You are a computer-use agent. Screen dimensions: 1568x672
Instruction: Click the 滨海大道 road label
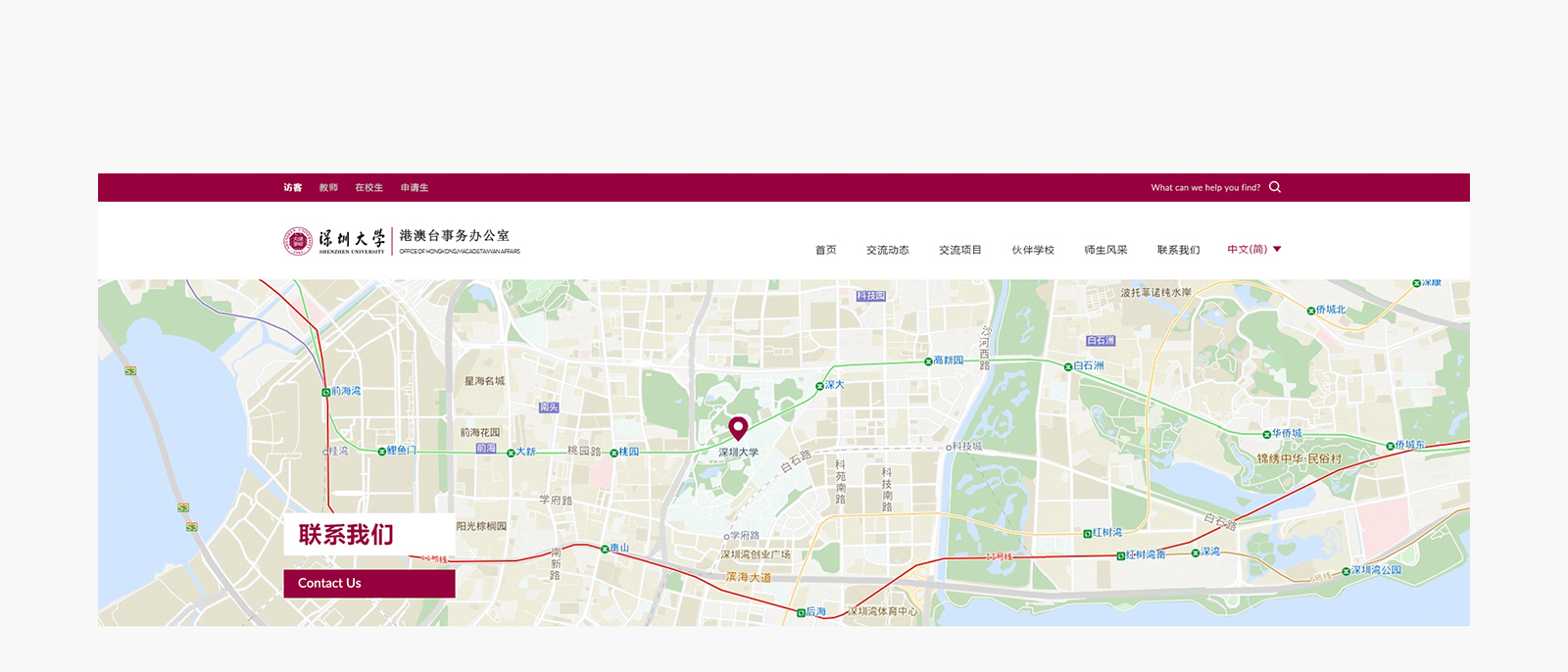(x=748, y=577)
